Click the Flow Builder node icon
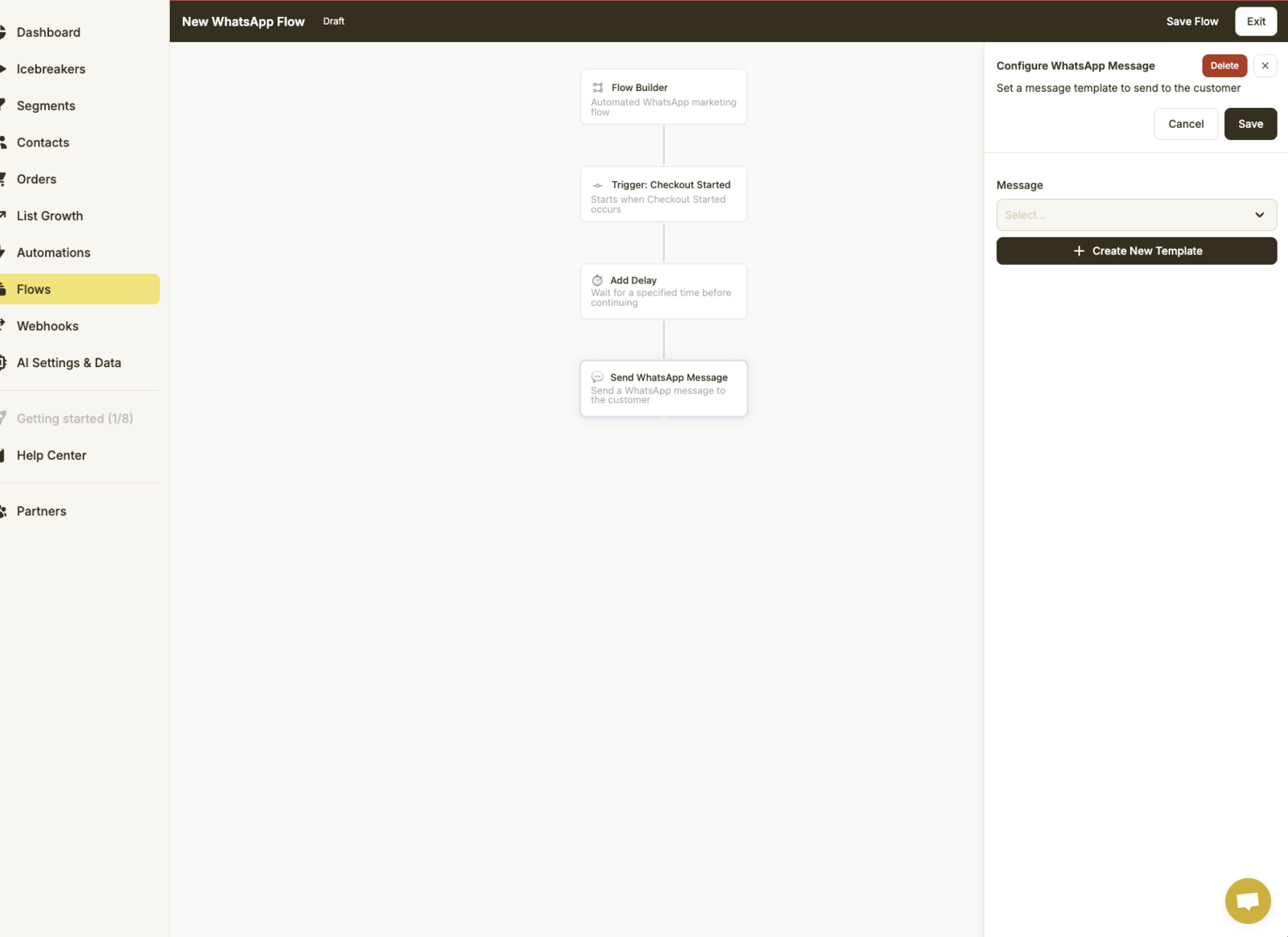Viewport: 1288px width, 937px height. pos(597,88)
